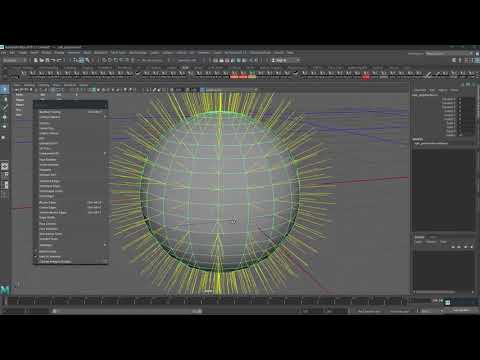Toggle Backface Culling in Polygons menu
Screen dimensions: 480x360
coord(71,112)
